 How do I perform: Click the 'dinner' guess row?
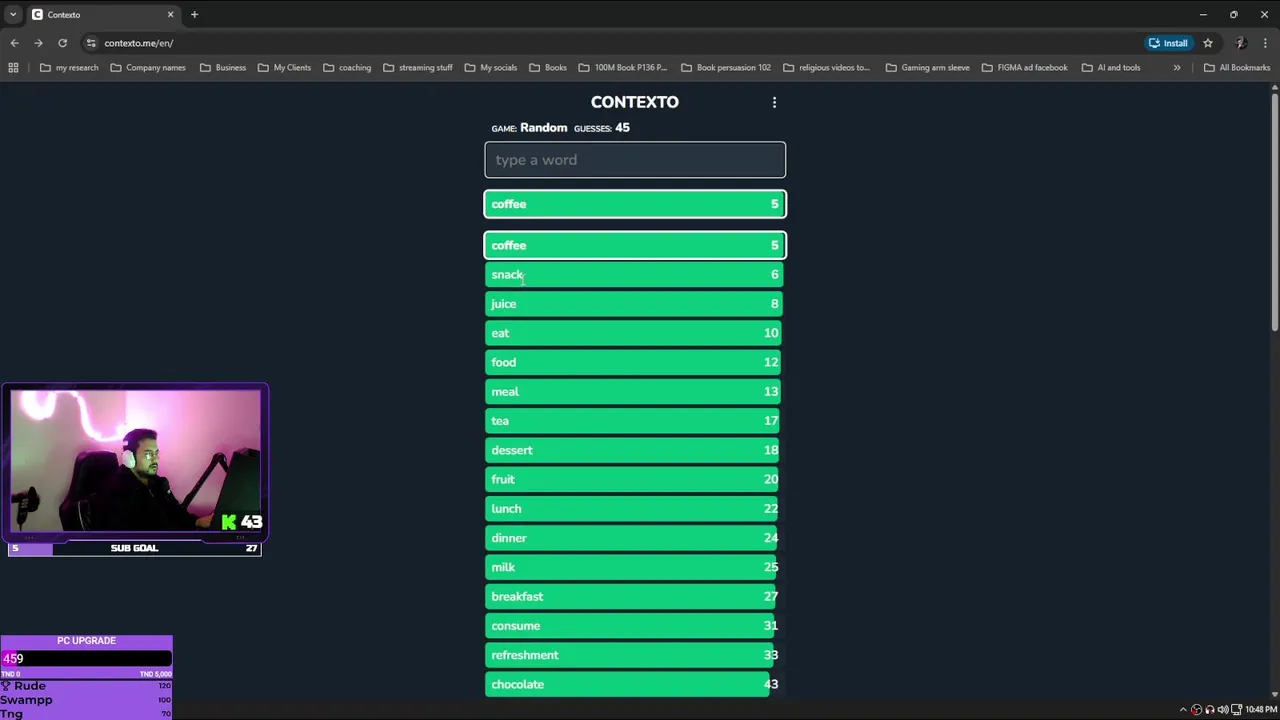(635, 538)
